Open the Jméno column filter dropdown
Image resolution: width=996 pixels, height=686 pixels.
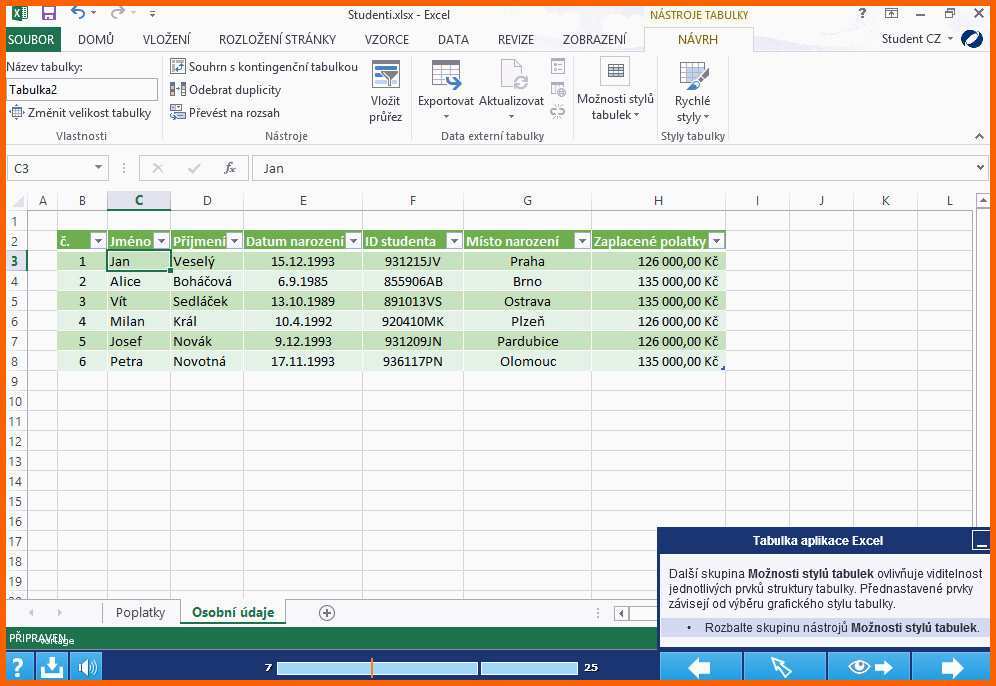click(160, 241)
